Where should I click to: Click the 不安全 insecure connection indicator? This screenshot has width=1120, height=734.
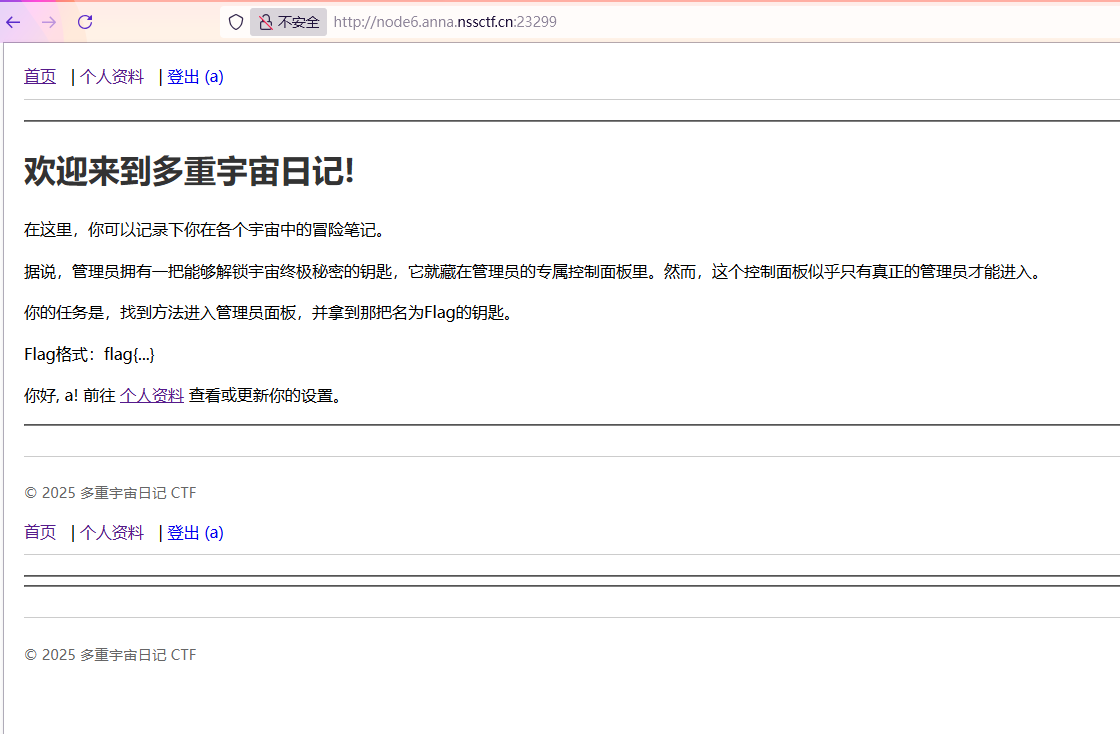tap(289, 22)
